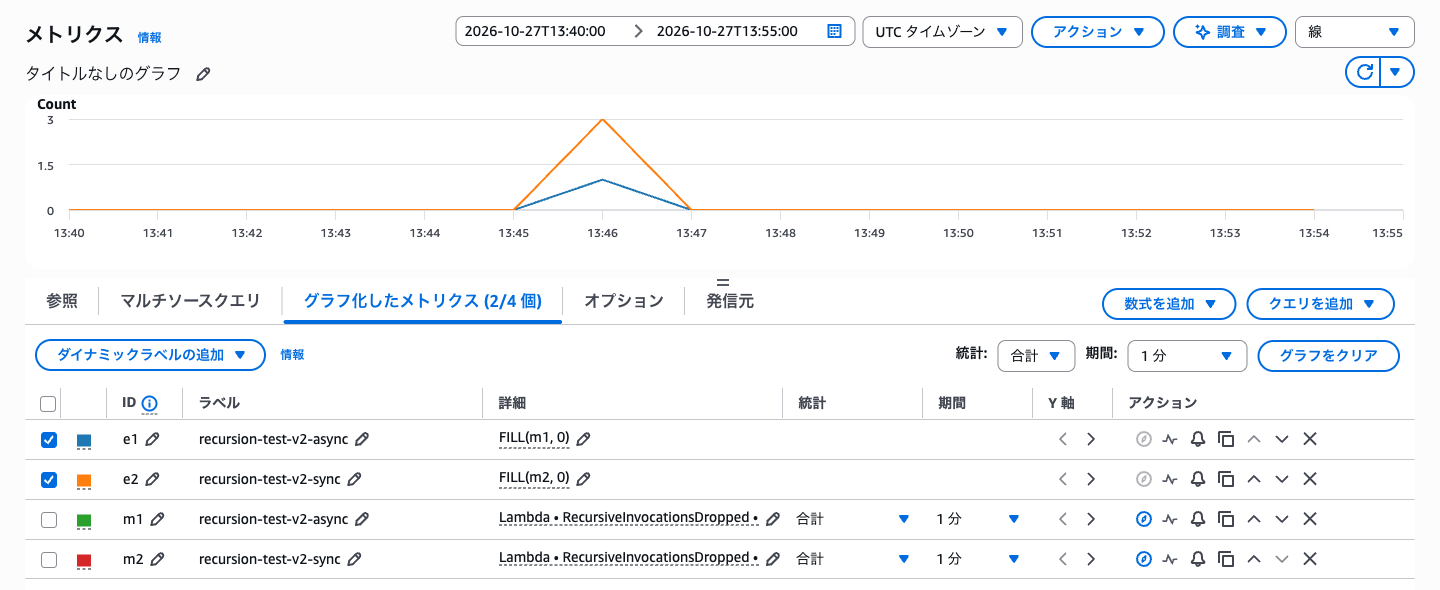
Task: Uncheck the e1 row checkbox
Action: tap(48, 439)
